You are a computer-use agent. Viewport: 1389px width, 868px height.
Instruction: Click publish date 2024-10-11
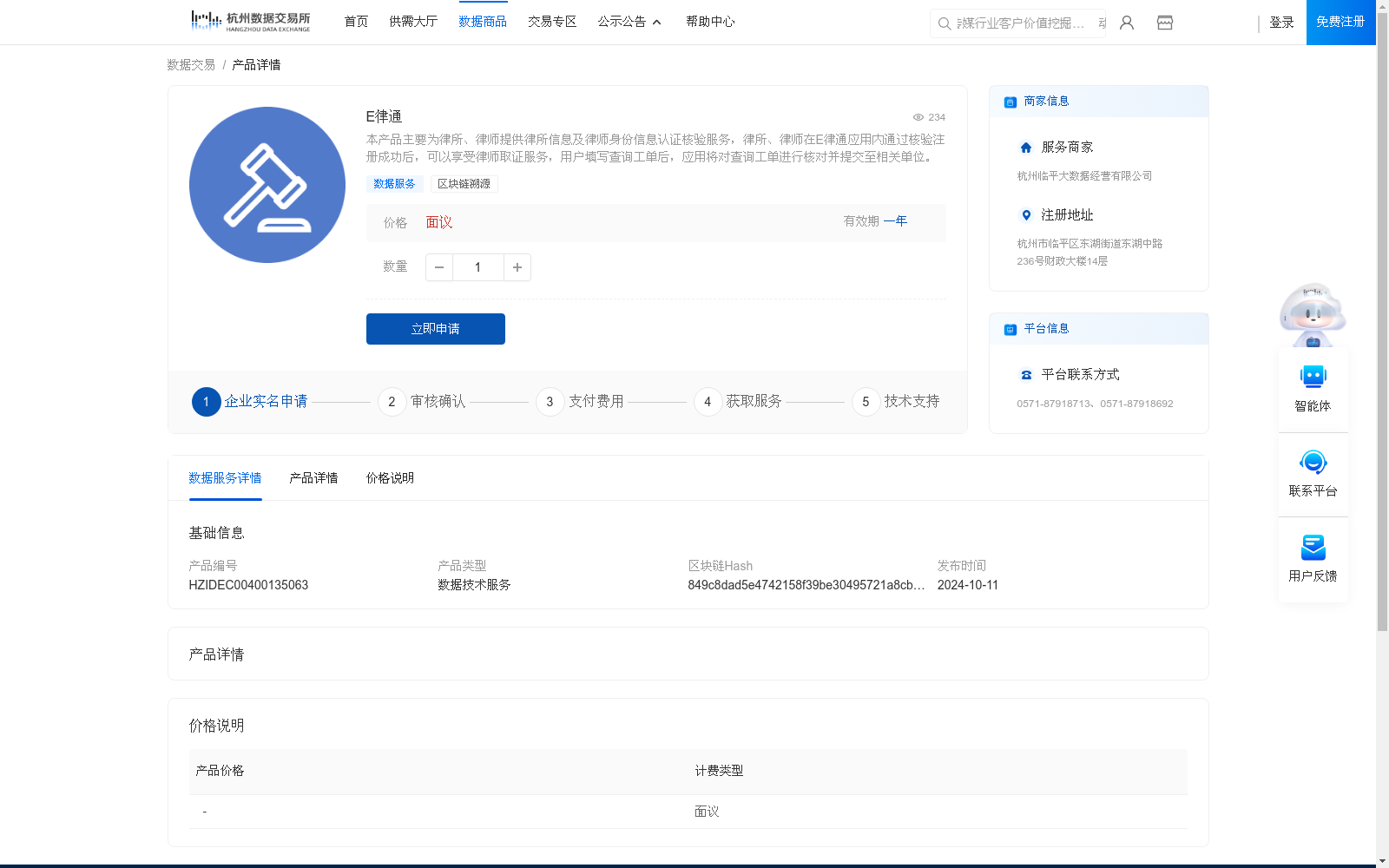click(x=968, y=585)
